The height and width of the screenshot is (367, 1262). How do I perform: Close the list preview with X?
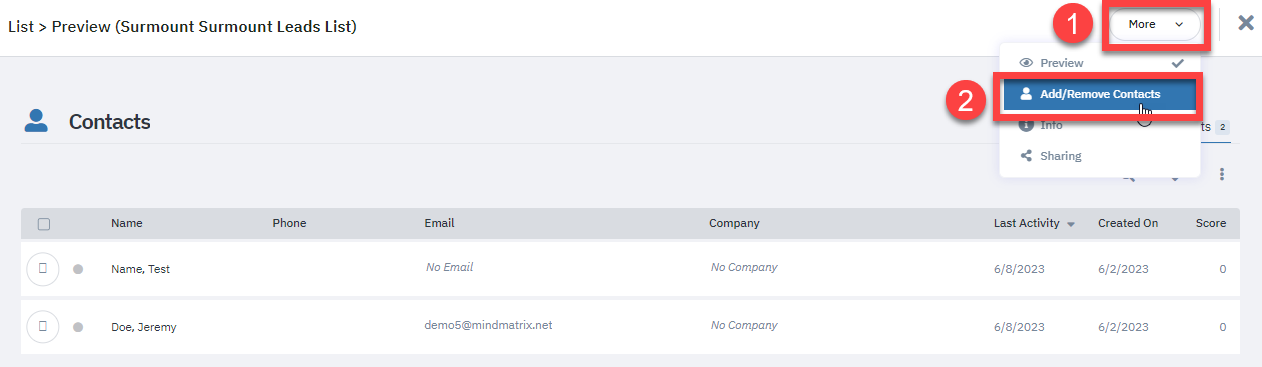1246,23
